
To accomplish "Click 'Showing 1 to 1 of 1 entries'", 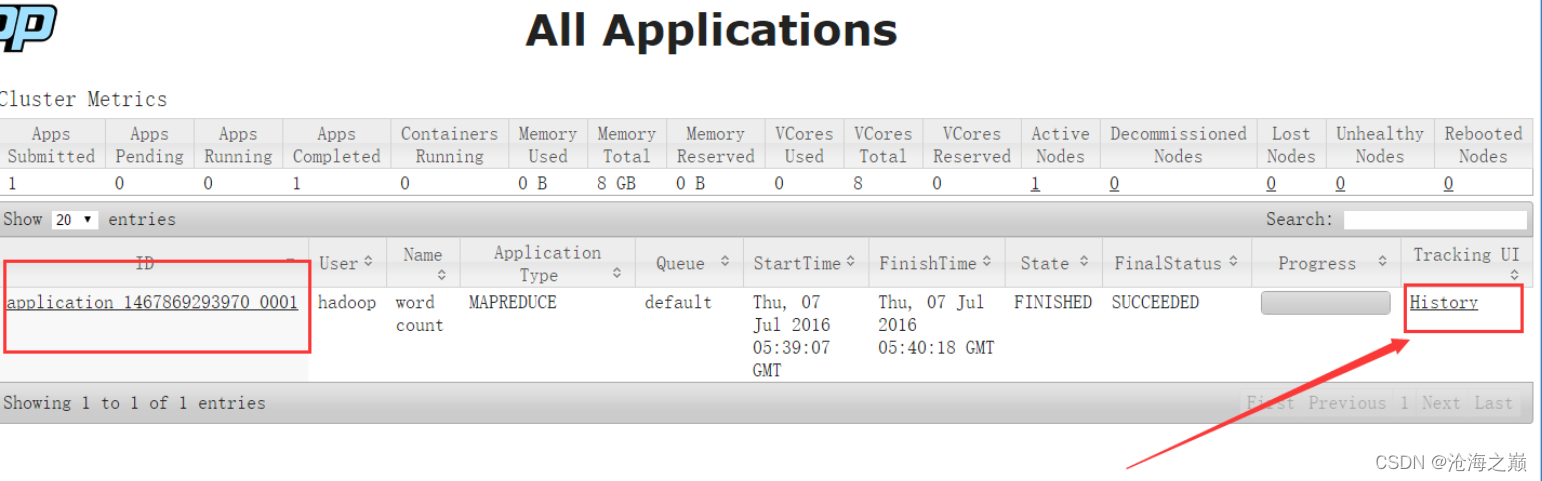I will click(134, 403).
